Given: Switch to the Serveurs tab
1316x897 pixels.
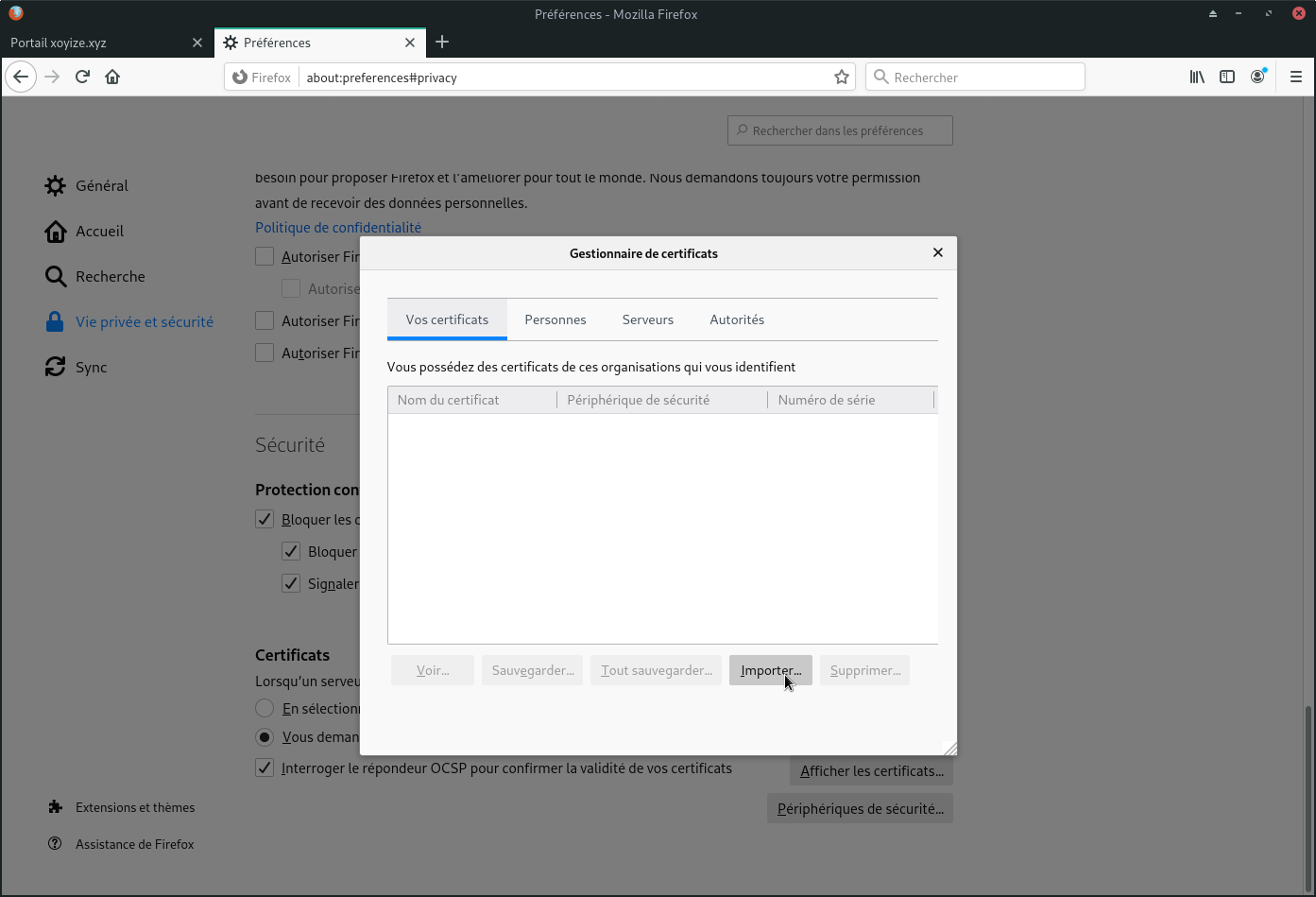Looking at the screenshot, I should (648, 319).
